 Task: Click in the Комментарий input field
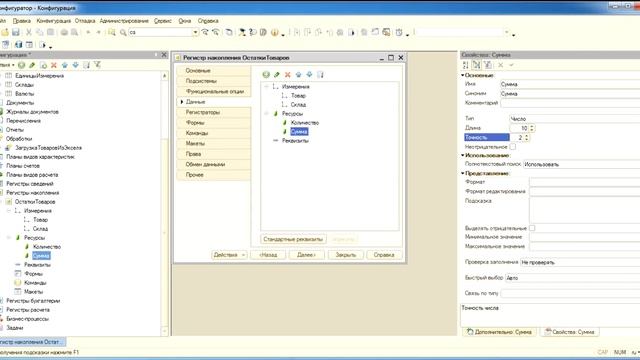(x=570, y=103)
